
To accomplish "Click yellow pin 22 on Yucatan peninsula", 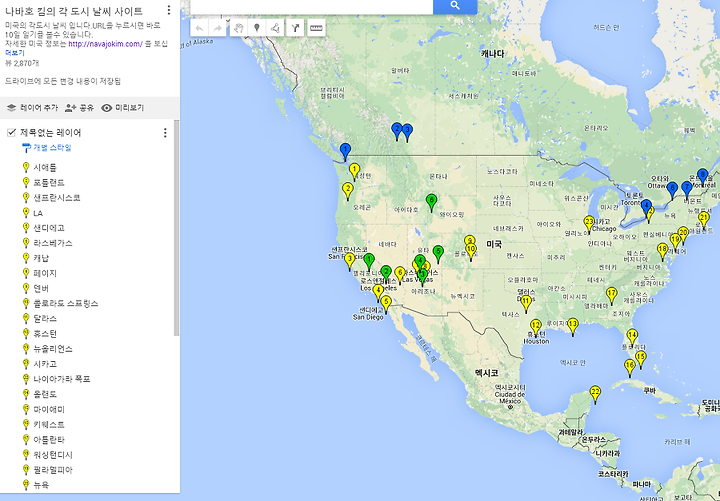I will coord(595,394).
